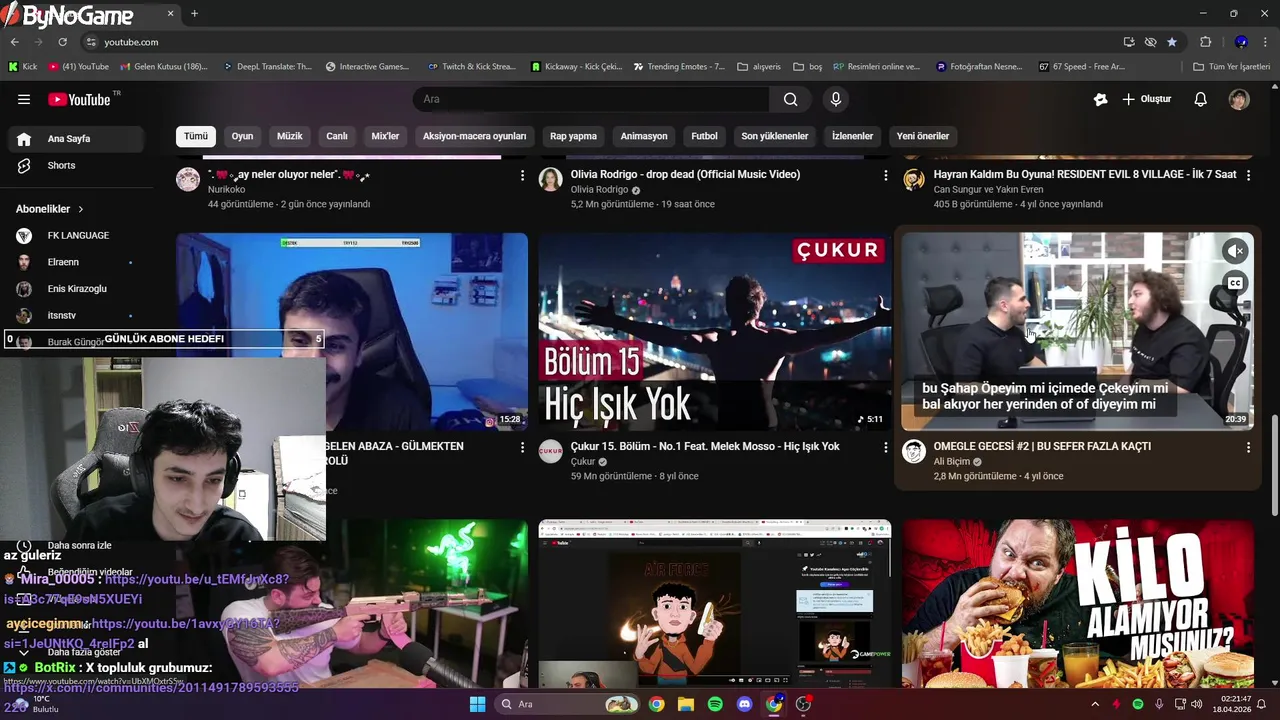Focus the YouTube Ara search box
This screenshot has height=720, width=1280.
tap(591, 99)
